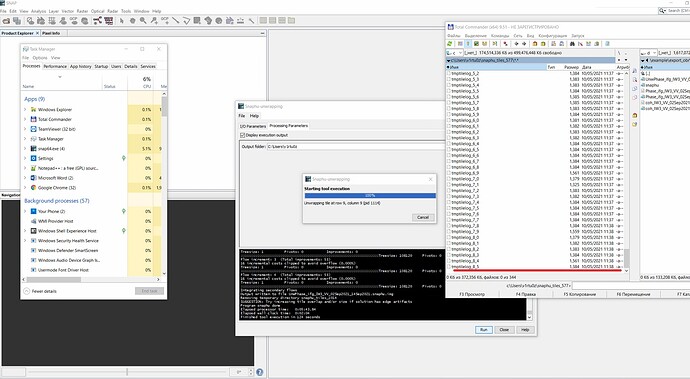Click the Close button in Snaphu-unwrapping window
690x379 pixels.
pos(504,330)
